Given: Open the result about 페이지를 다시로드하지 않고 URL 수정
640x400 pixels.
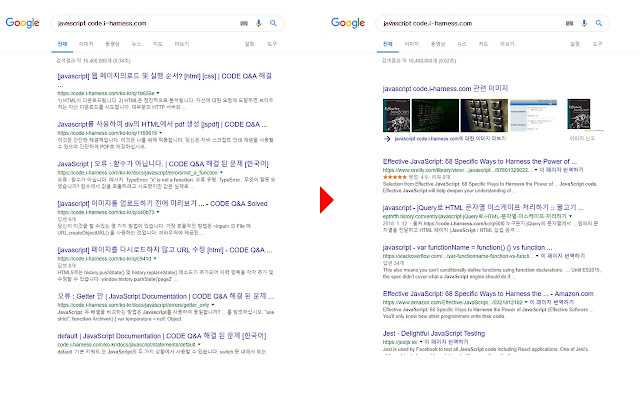Looking at the screenshot, I should (164, 250).
